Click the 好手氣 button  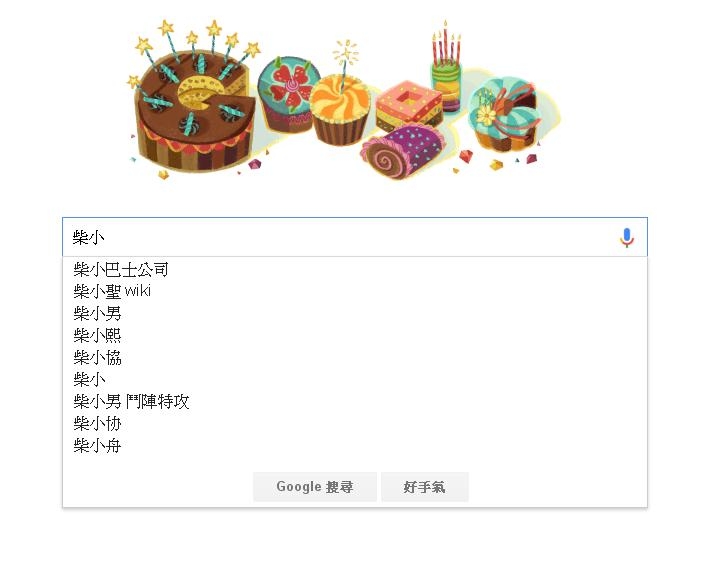[x=425, y=487]
